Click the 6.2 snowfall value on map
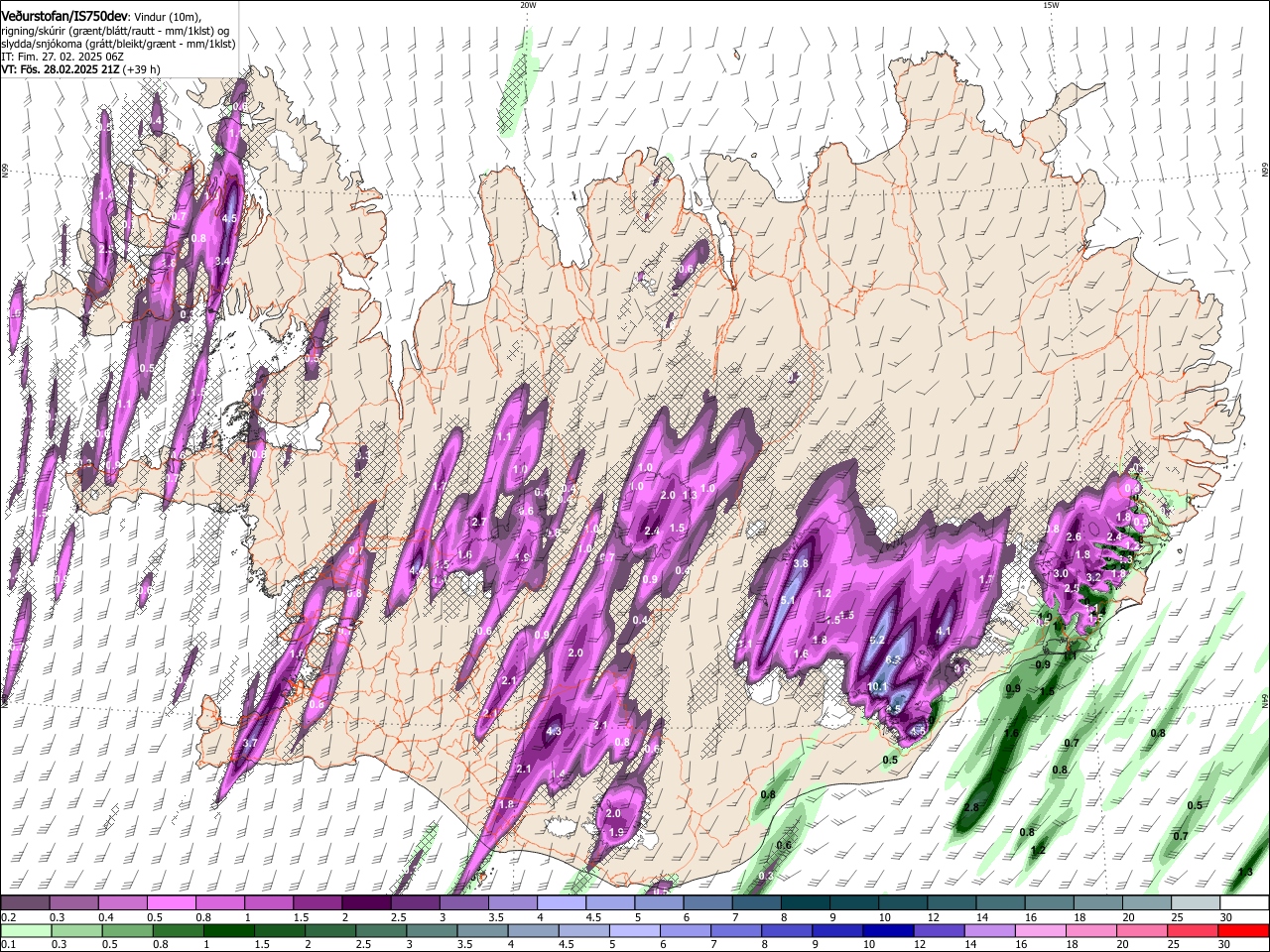The width and height of the screenshot is (1270, 952). pos(877,641)
